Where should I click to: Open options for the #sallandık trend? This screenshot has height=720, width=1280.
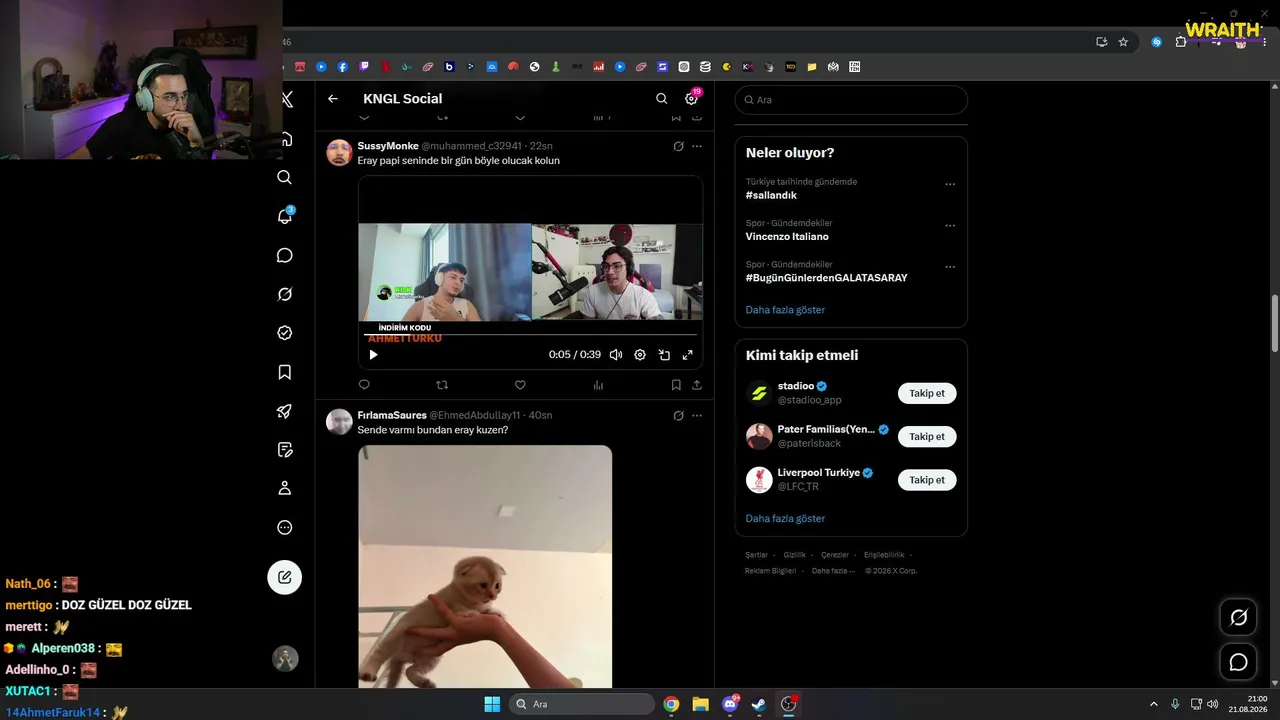pos(950,184)
